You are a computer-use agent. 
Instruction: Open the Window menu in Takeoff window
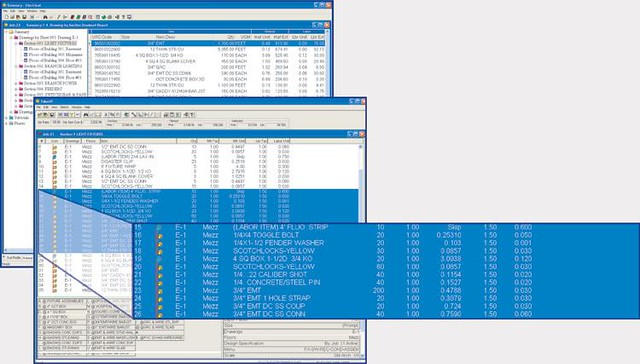click(76, 107)
